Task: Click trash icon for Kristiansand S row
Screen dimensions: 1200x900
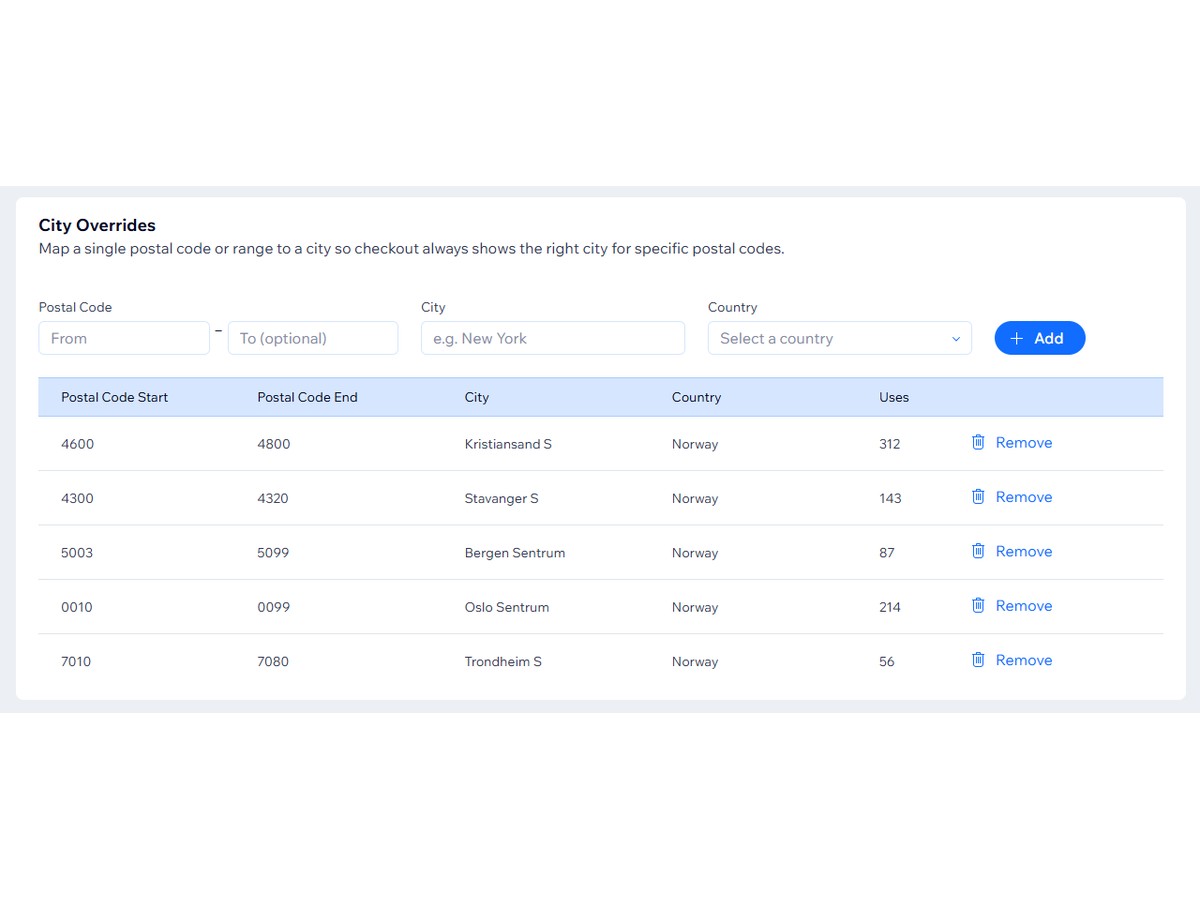Action: coord(978,442)
